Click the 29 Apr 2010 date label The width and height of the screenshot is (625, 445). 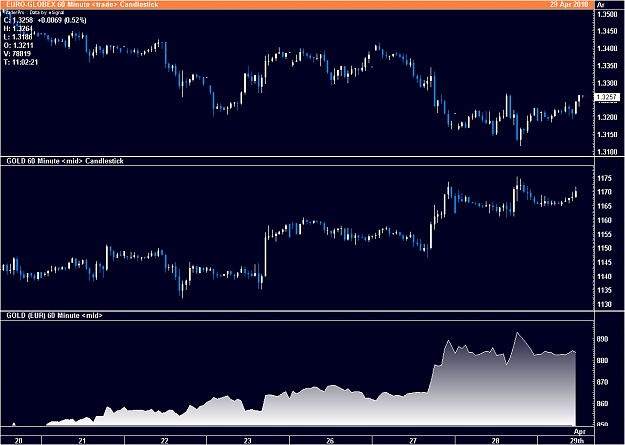coord(570,4)
